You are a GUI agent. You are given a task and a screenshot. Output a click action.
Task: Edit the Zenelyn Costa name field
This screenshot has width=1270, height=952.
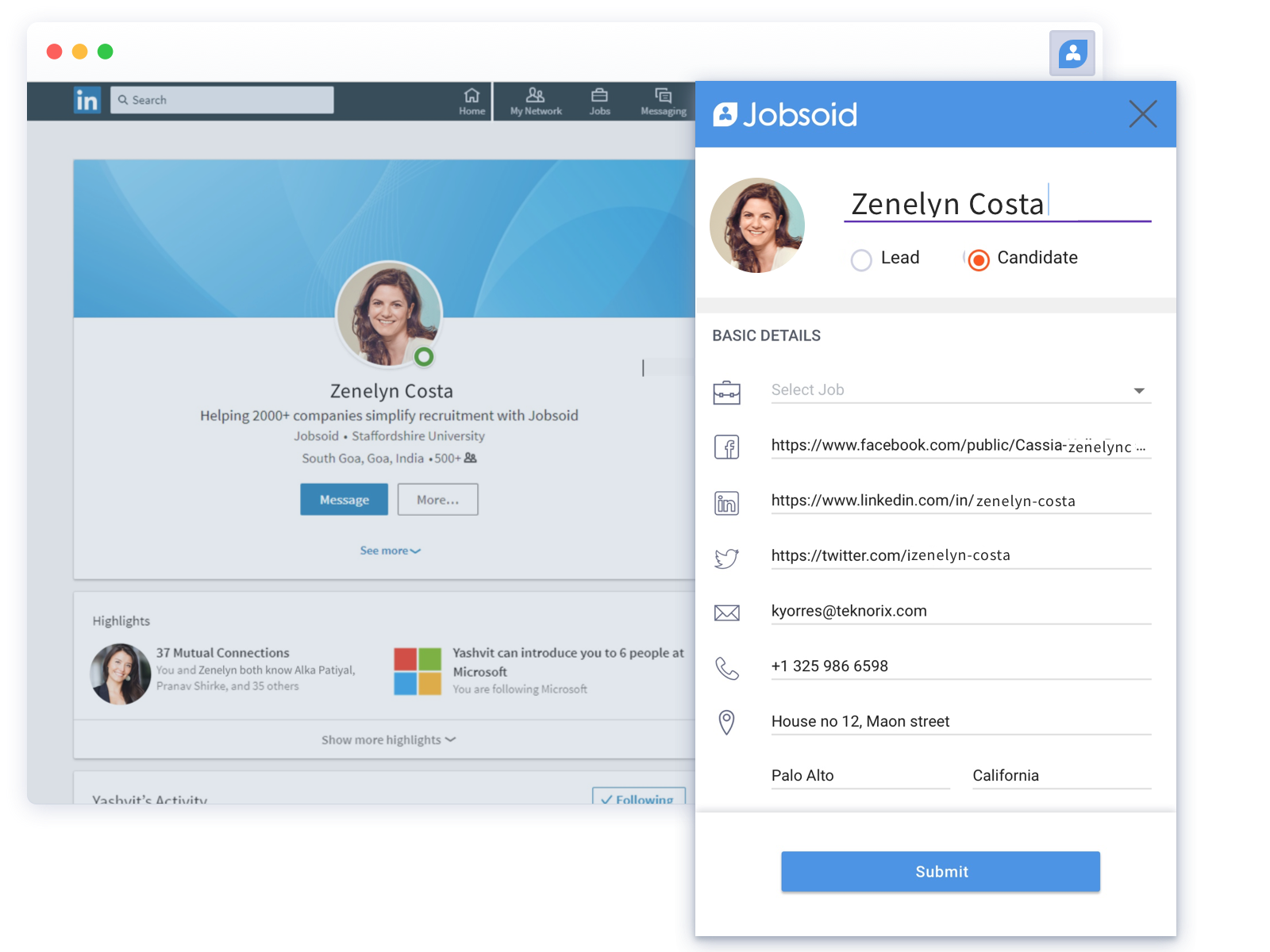pos(997,203)
